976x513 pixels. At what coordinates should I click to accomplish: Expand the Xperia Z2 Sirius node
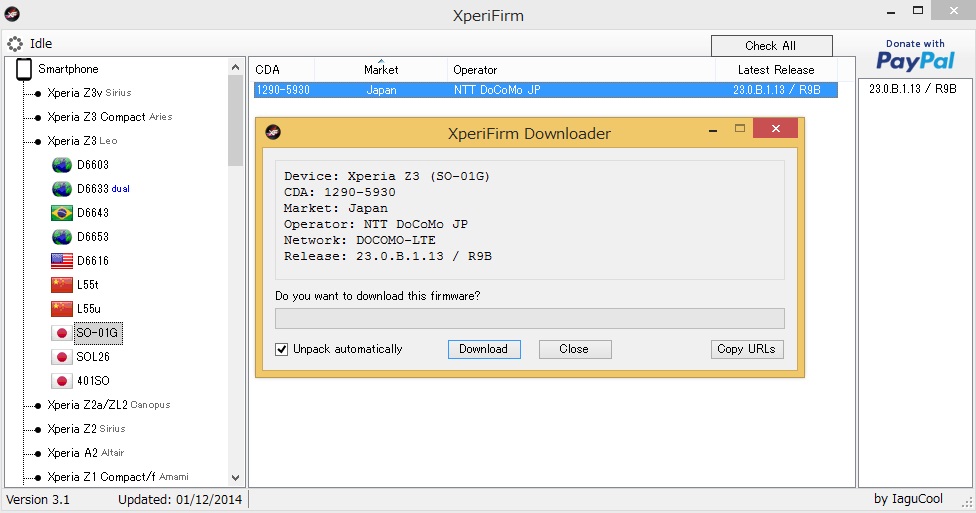(x=37, y=430)
